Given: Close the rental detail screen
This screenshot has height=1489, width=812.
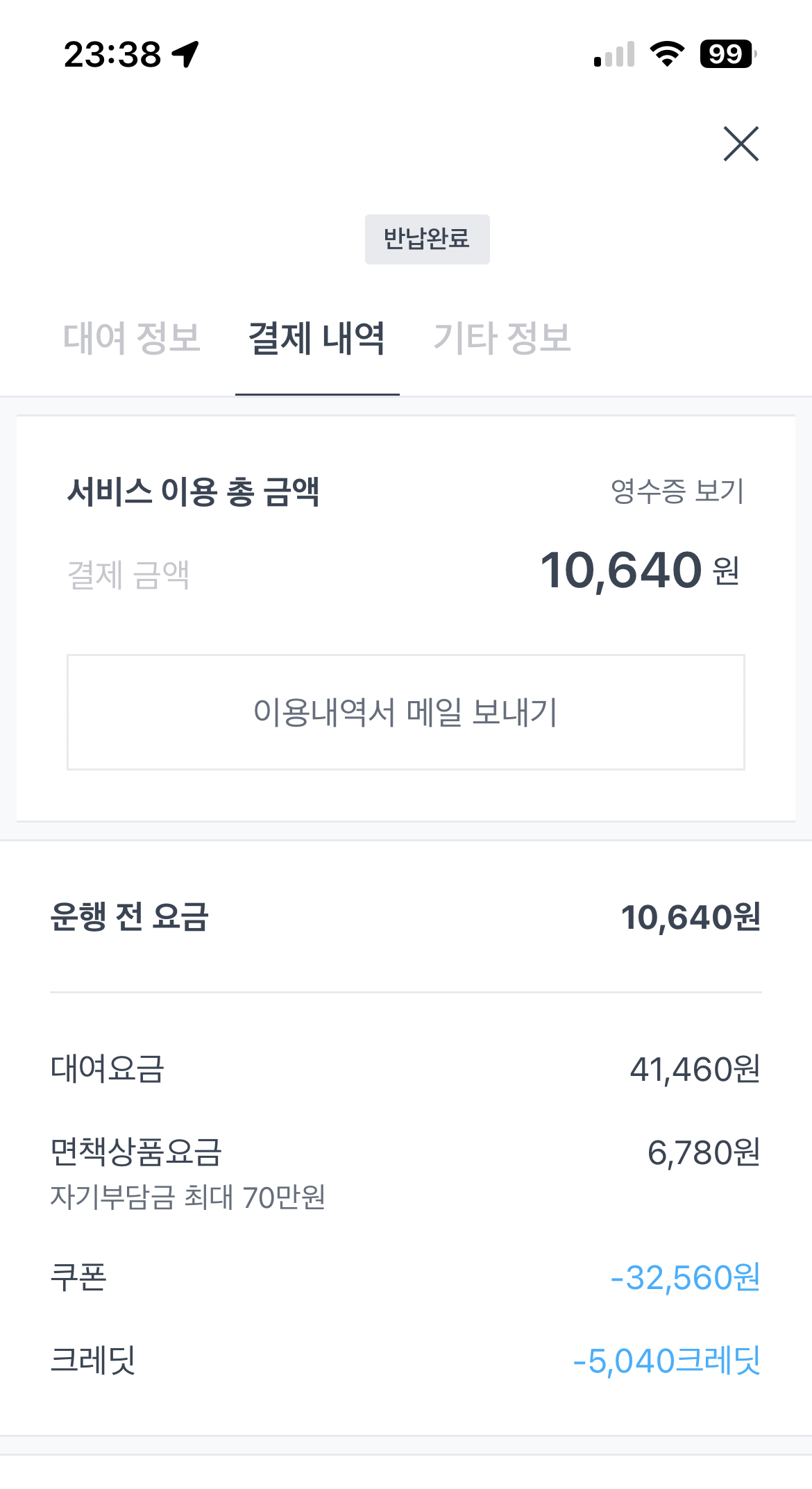Looking at the screenshot, I should [741, 144].
